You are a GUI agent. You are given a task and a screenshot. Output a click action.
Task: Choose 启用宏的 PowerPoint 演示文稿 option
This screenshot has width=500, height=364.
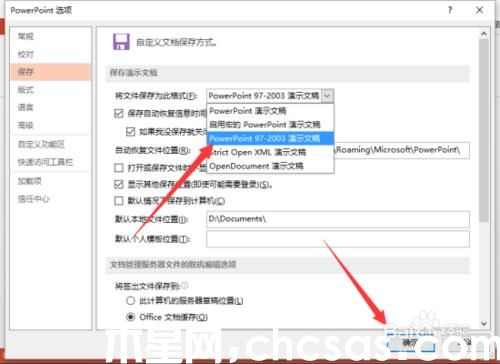[270, 125]
